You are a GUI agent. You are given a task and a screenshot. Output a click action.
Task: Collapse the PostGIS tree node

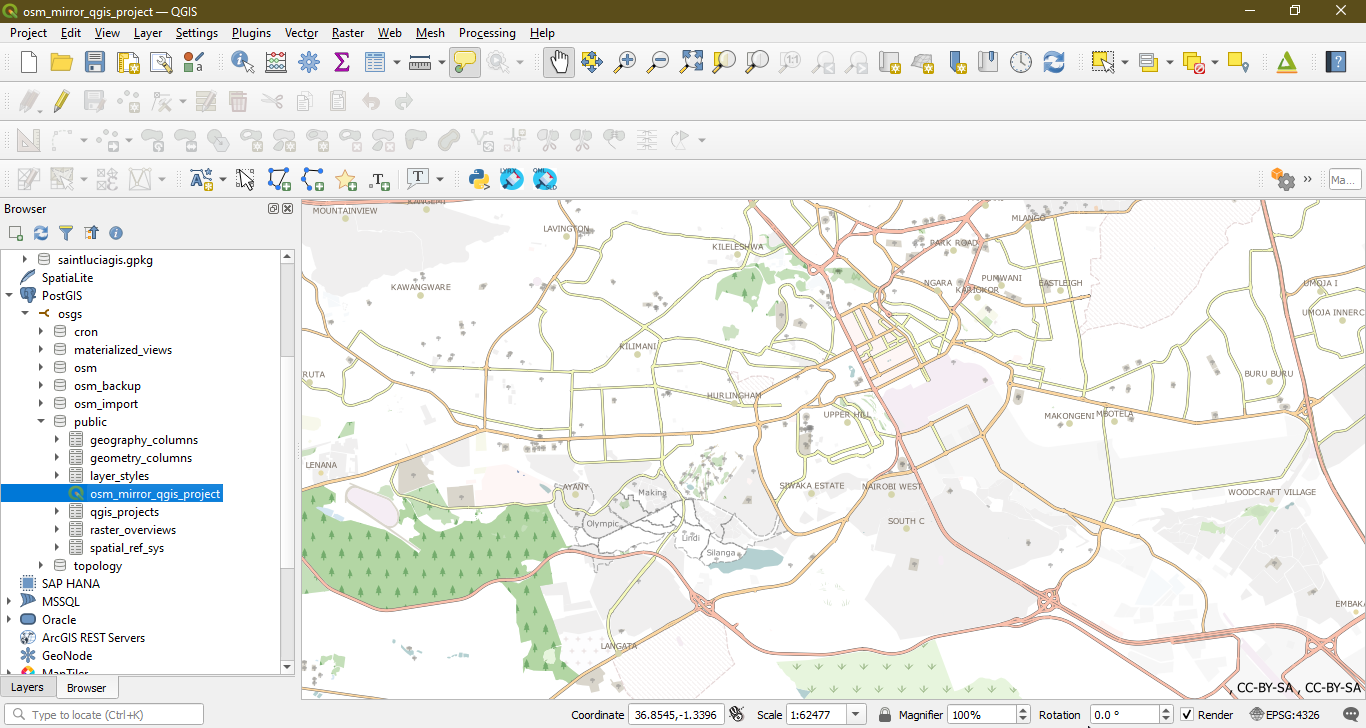click(x=9, y=296)
